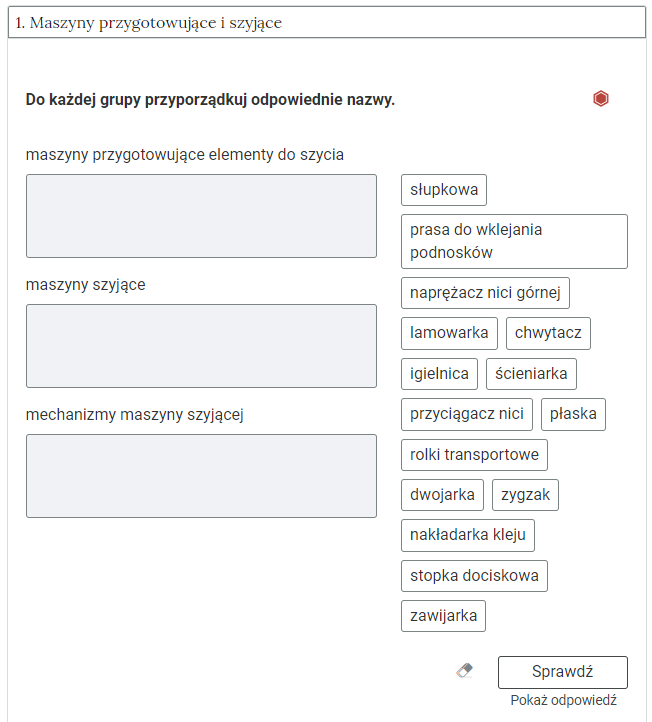652x722 pixels.
Task: Choose the dwojarka word tile
Action: tap(443, 495)
